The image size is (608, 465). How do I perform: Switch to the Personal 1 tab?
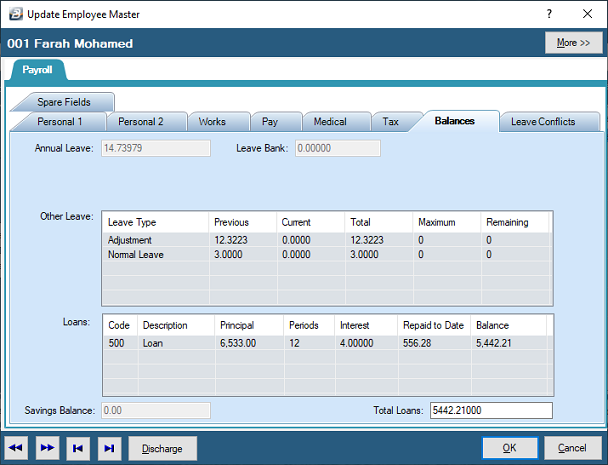60,122
